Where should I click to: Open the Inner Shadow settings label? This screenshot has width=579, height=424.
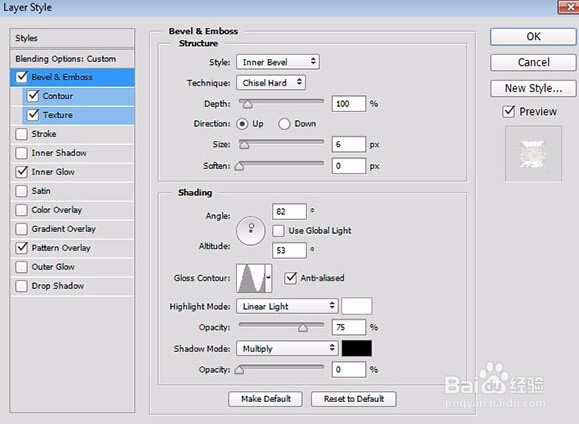59,153
